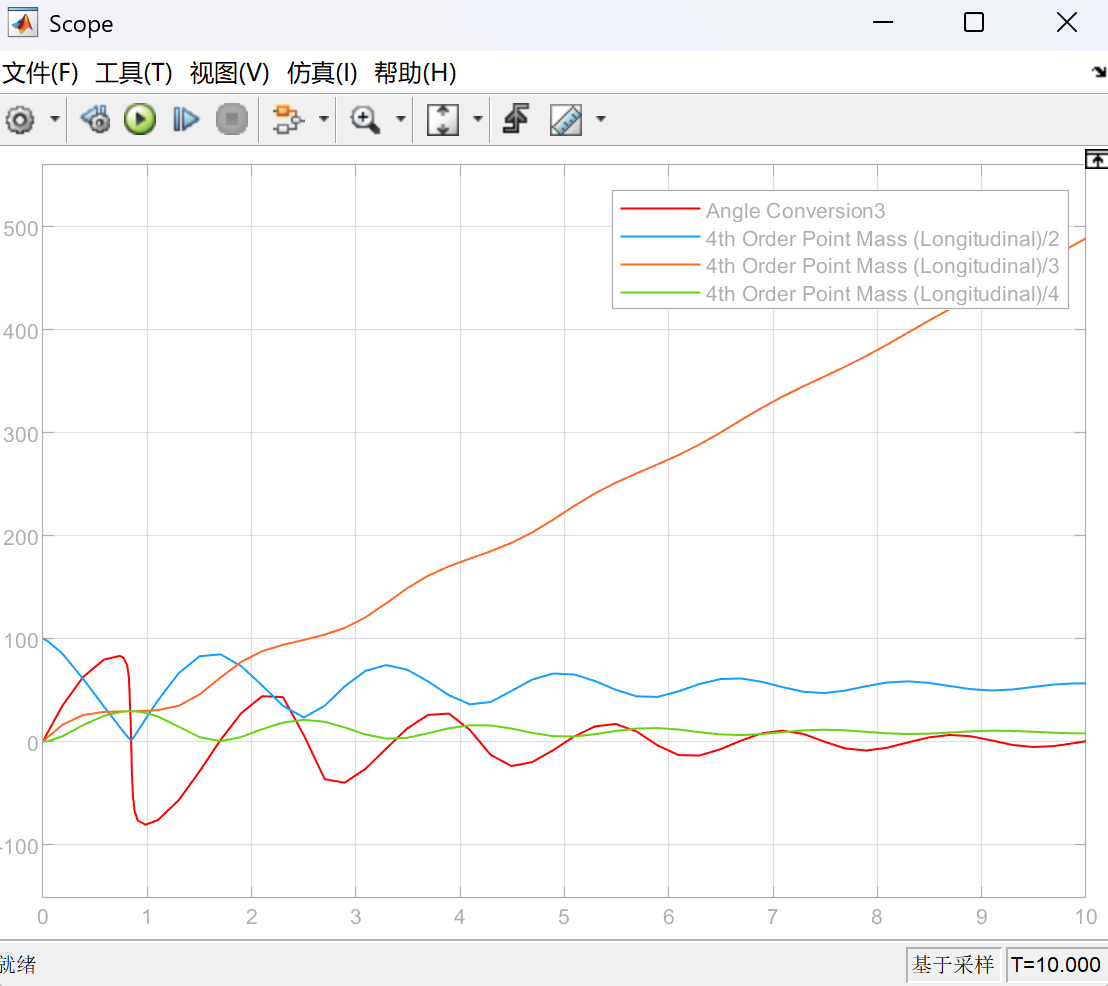Run the simulation with the green play button
Image resolution: width=1108 pixels, height=986 pixels.
140,119
